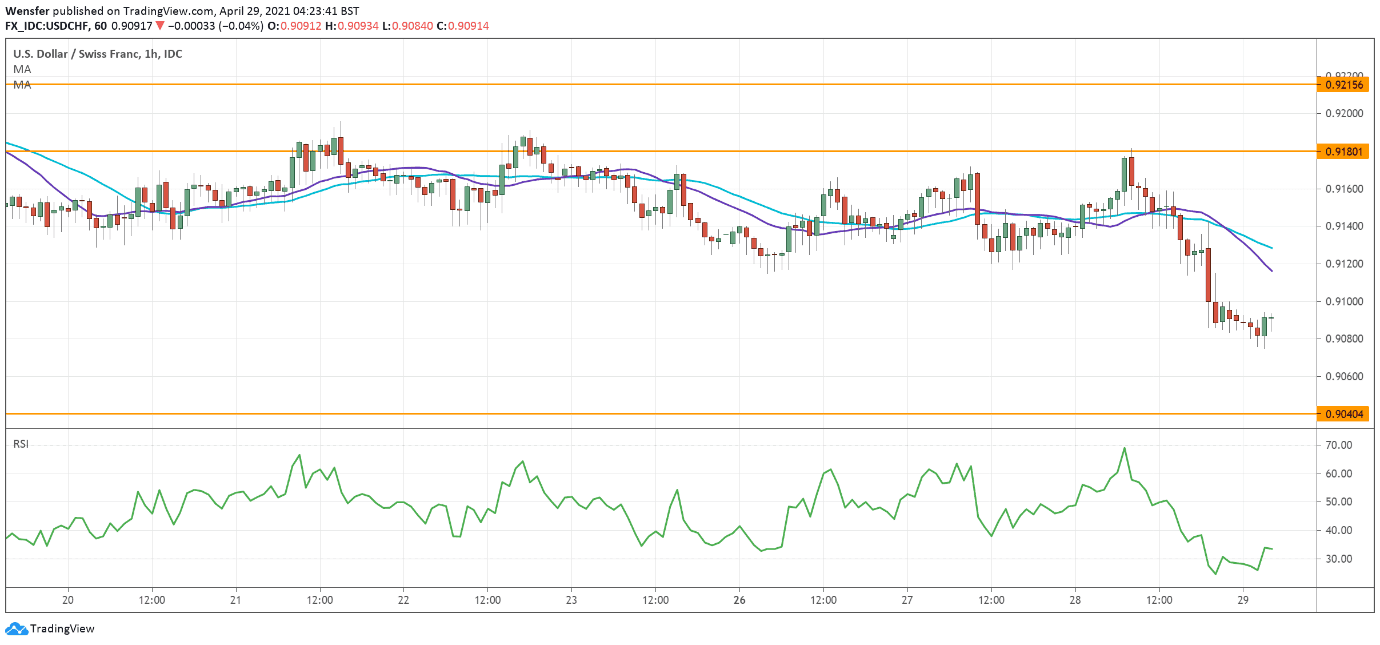Click the orange 0.91801 price level tag
Viewport: 1380px width, 645px height.
coord(1343,151)
